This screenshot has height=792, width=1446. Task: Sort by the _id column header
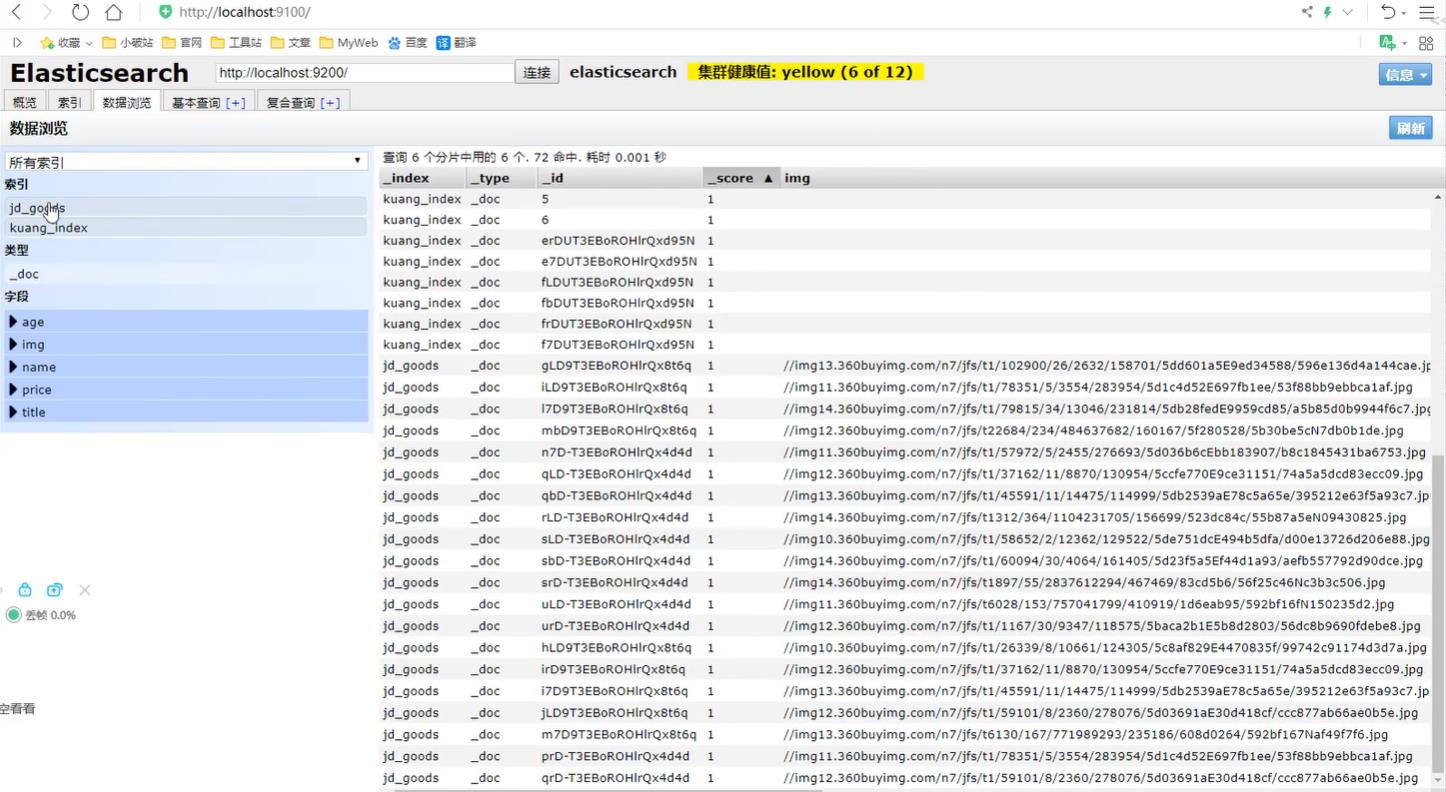(x=619, y=178)
